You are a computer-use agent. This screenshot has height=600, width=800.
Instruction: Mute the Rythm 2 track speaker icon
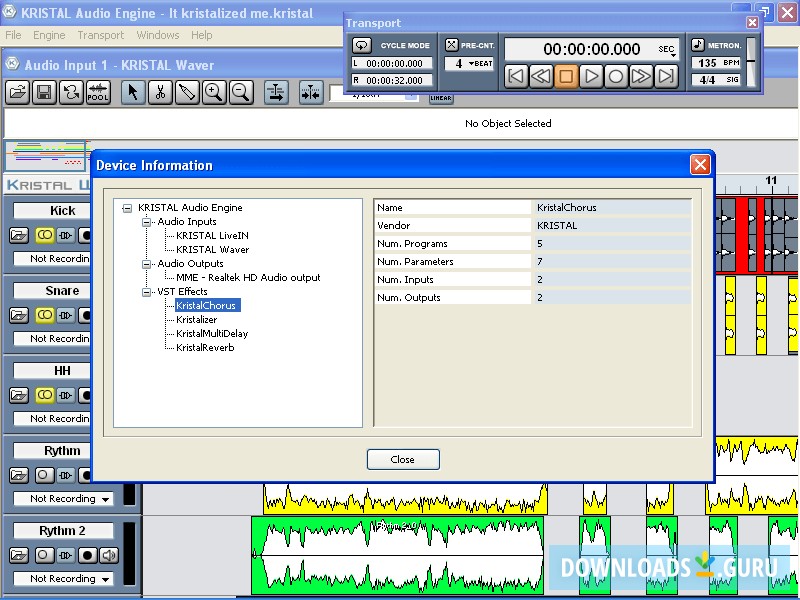pos(108,555)
